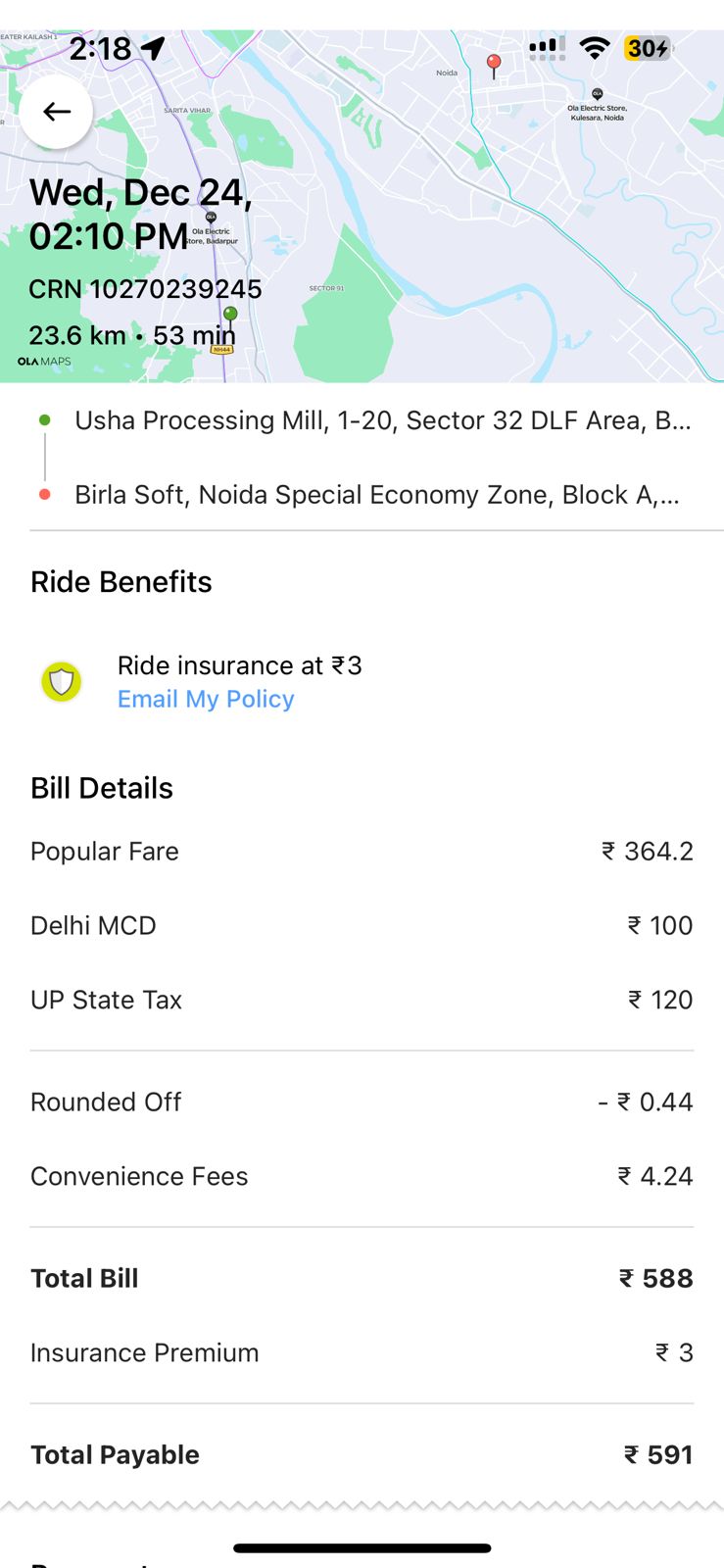The width and height of the screenshot is (724, 1568).
Task: Tap the back arrow button
Action: tap(57, 112)
